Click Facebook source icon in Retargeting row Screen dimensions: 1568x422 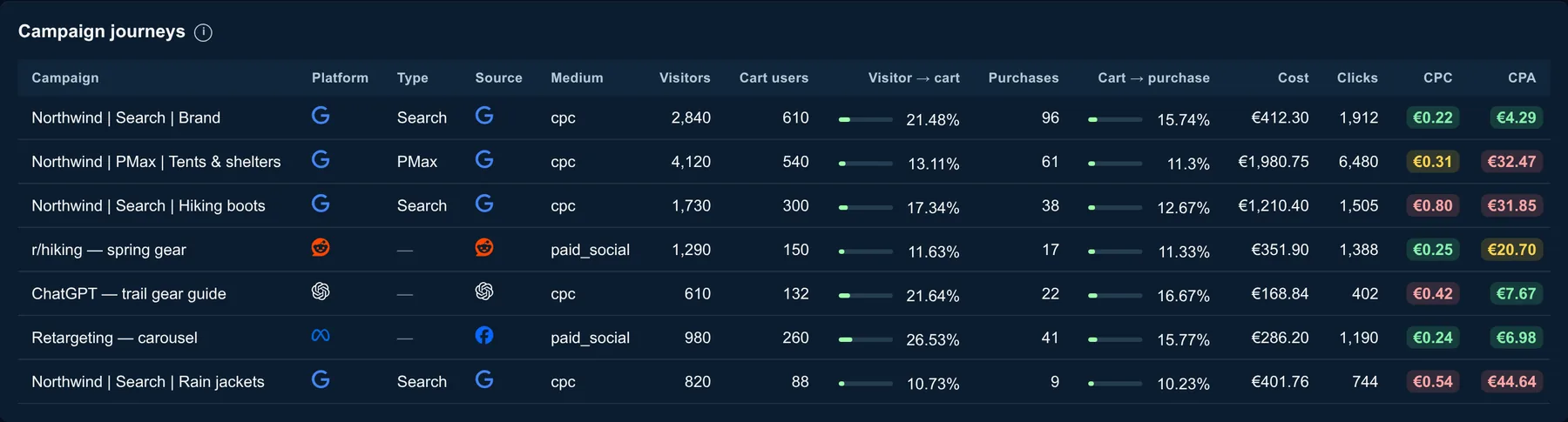tap(484, 335)
